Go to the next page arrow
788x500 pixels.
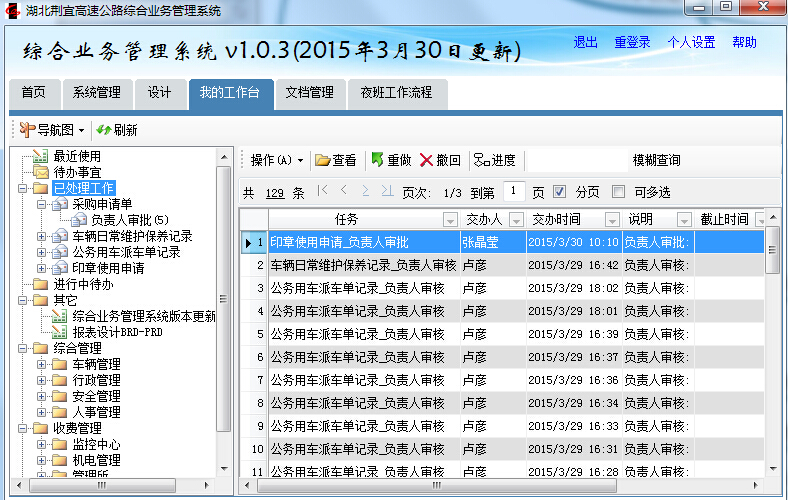[366, 191]
